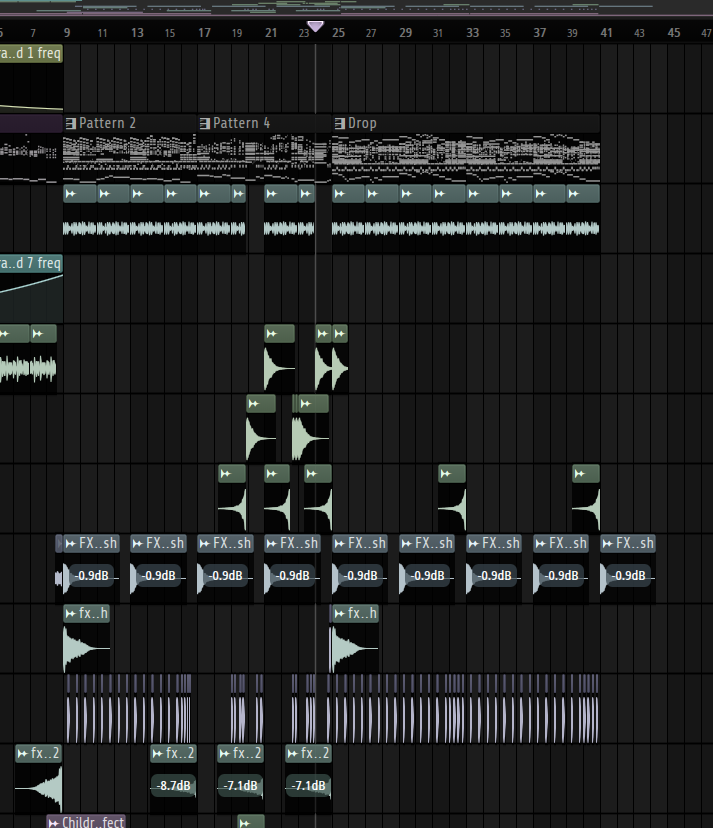Click the -8.7dB label on fx..2 clip
Viewport: 713px width, 828px height.
(x=173, y=786)
